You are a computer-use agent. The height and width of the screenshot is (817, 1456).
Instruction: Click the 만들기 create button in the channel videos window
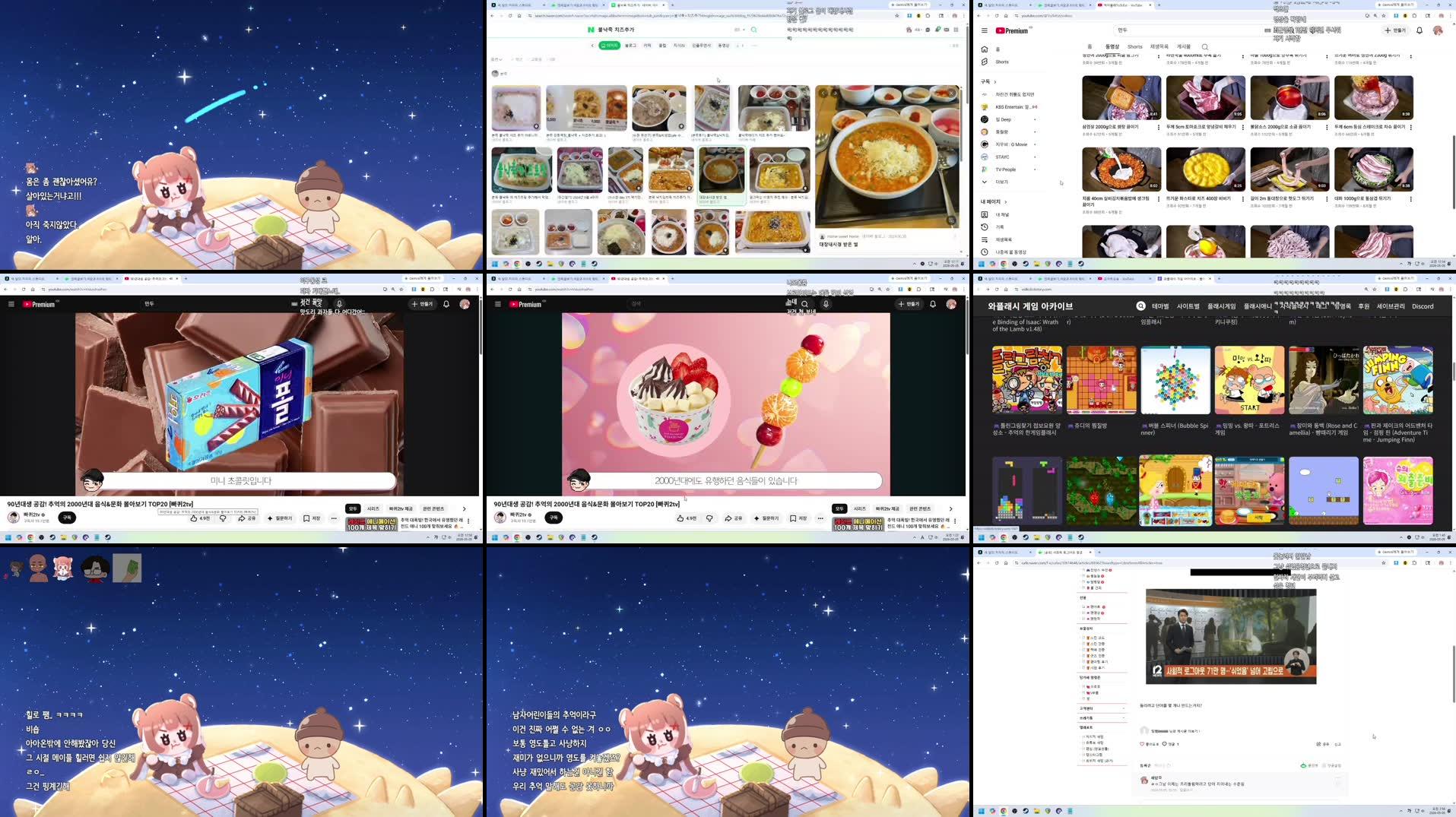pyautogui.click(x=1395, y=30)
